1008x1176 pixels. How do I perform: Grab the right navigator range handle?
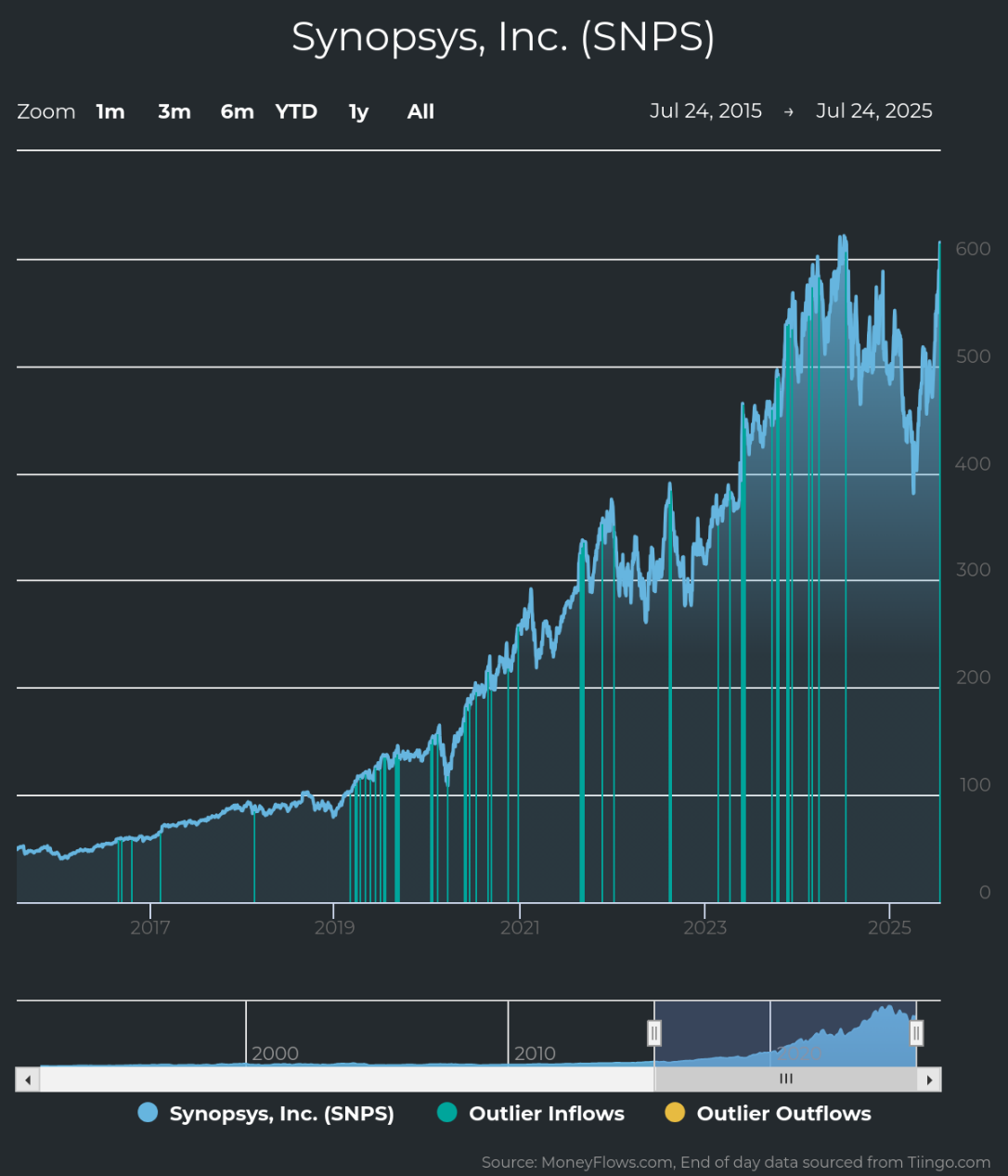tap(916, 1033)
